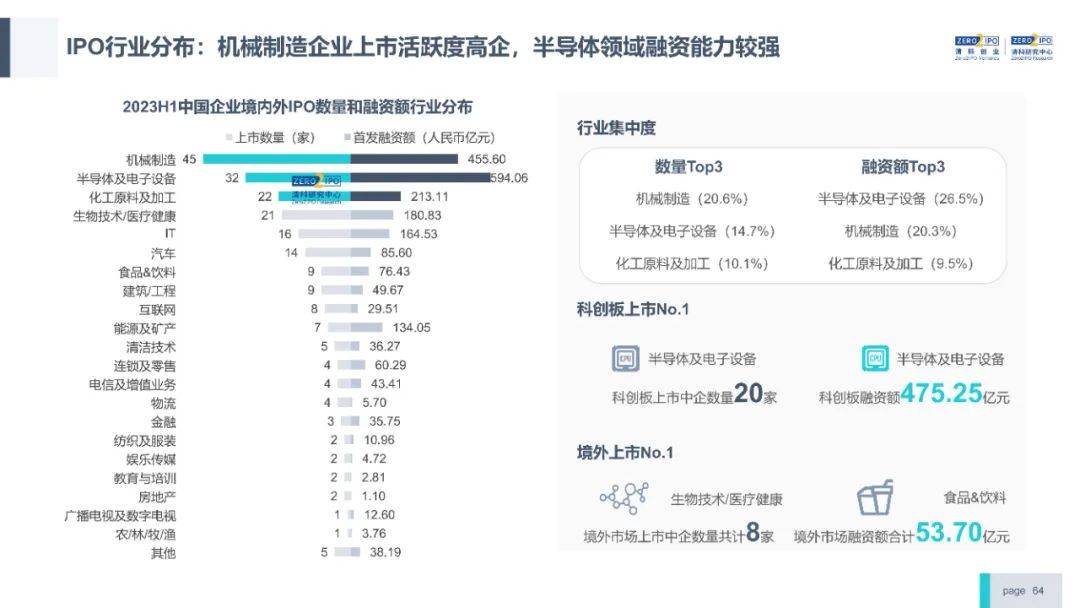This screenshot has width=1080, height=608.
Task: Click the 475.25 亿元 financing figure
Action: [x=954, y=394]
